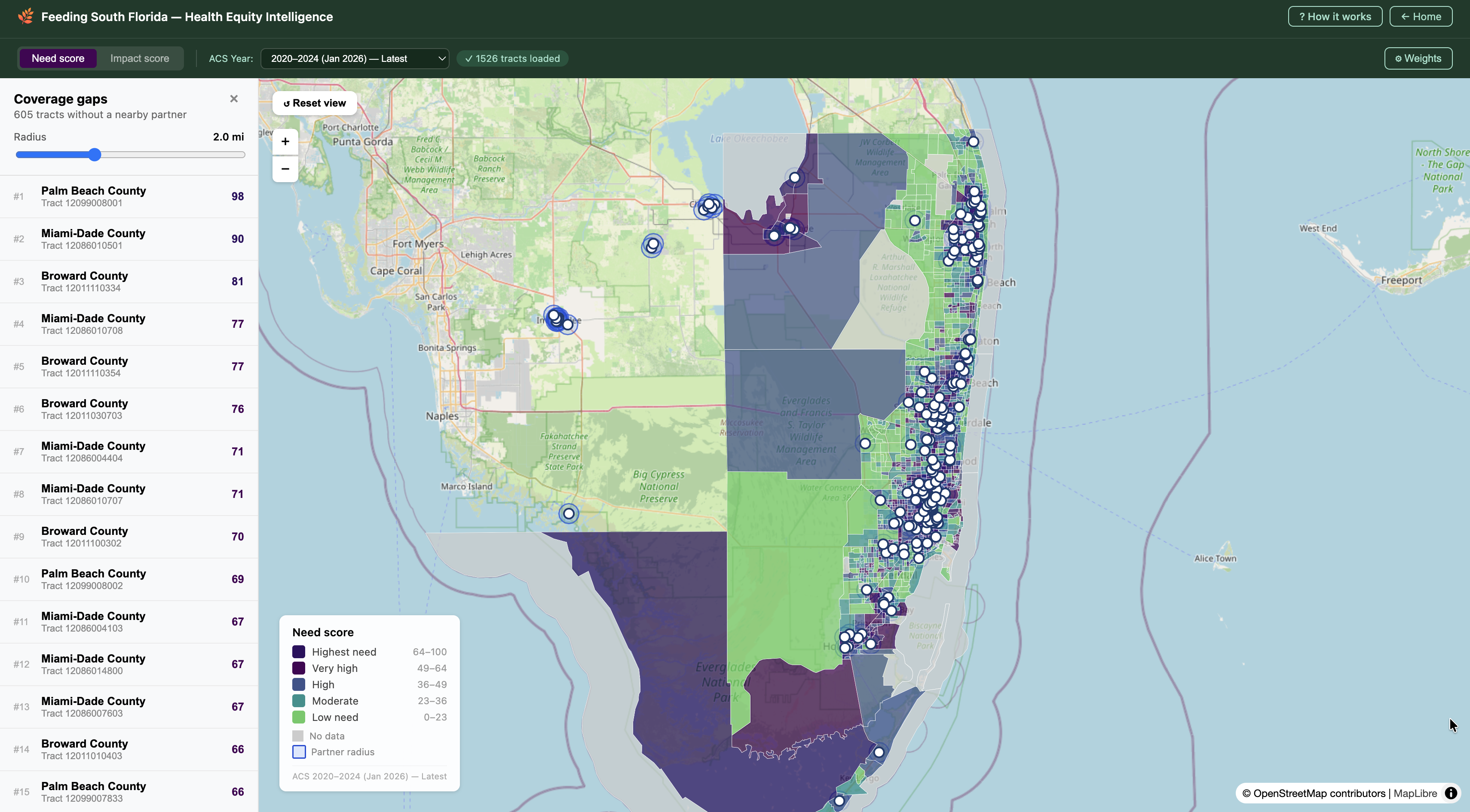Click the 2.0 mi radius value

228,137
